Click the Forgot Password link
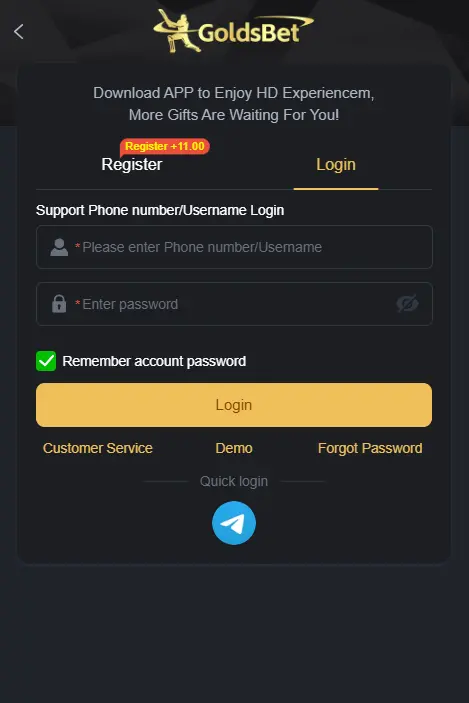 pyautogui.click(x=370, y=448)
